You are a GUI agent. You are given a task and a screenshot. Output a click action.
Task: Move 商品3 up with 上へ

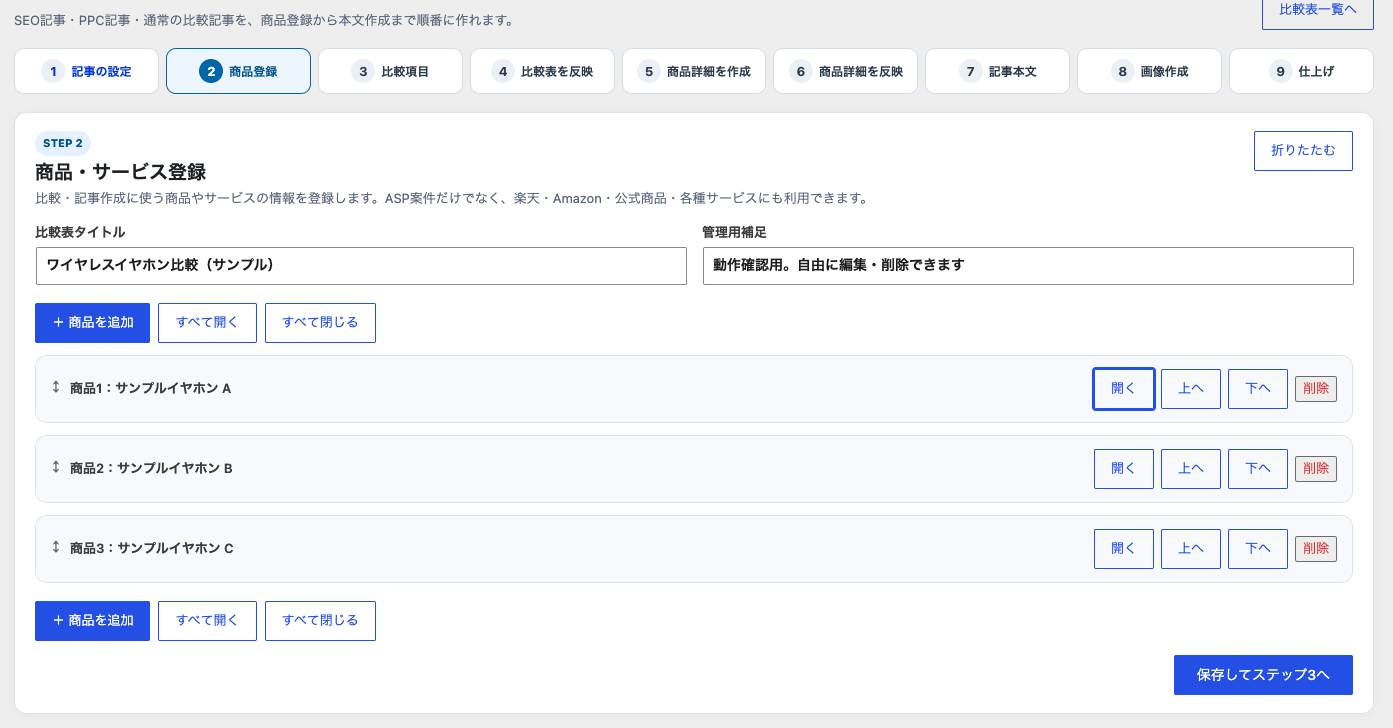point(1191,549)
